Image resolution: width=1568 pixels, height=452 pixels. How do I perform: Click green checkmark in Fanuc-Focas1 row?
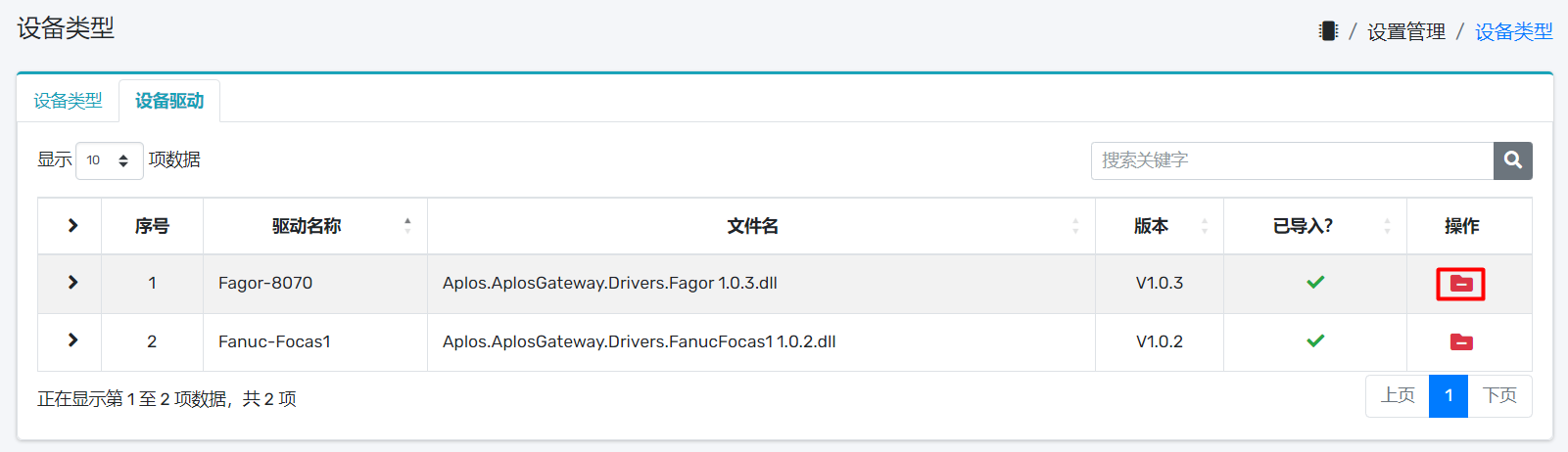(1314, 341)
